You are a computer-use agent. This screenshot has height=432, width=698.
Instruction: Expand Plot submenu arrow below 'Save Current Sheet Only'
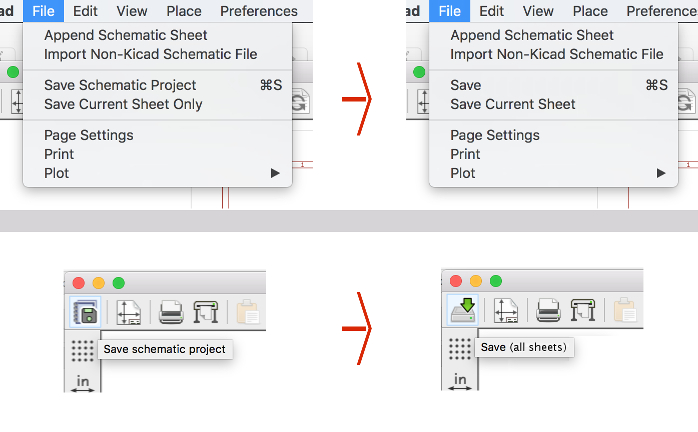[x=275, y=173]
